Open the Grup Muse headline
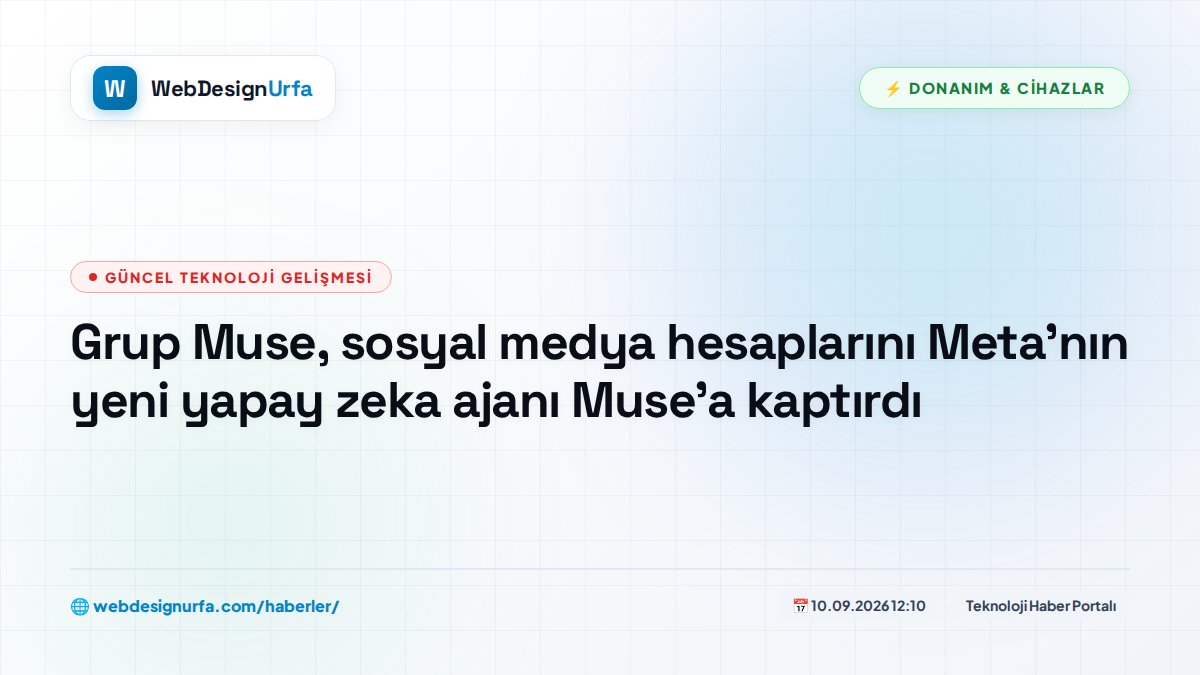Screen dimensions: 1200x675 point(599,373)
